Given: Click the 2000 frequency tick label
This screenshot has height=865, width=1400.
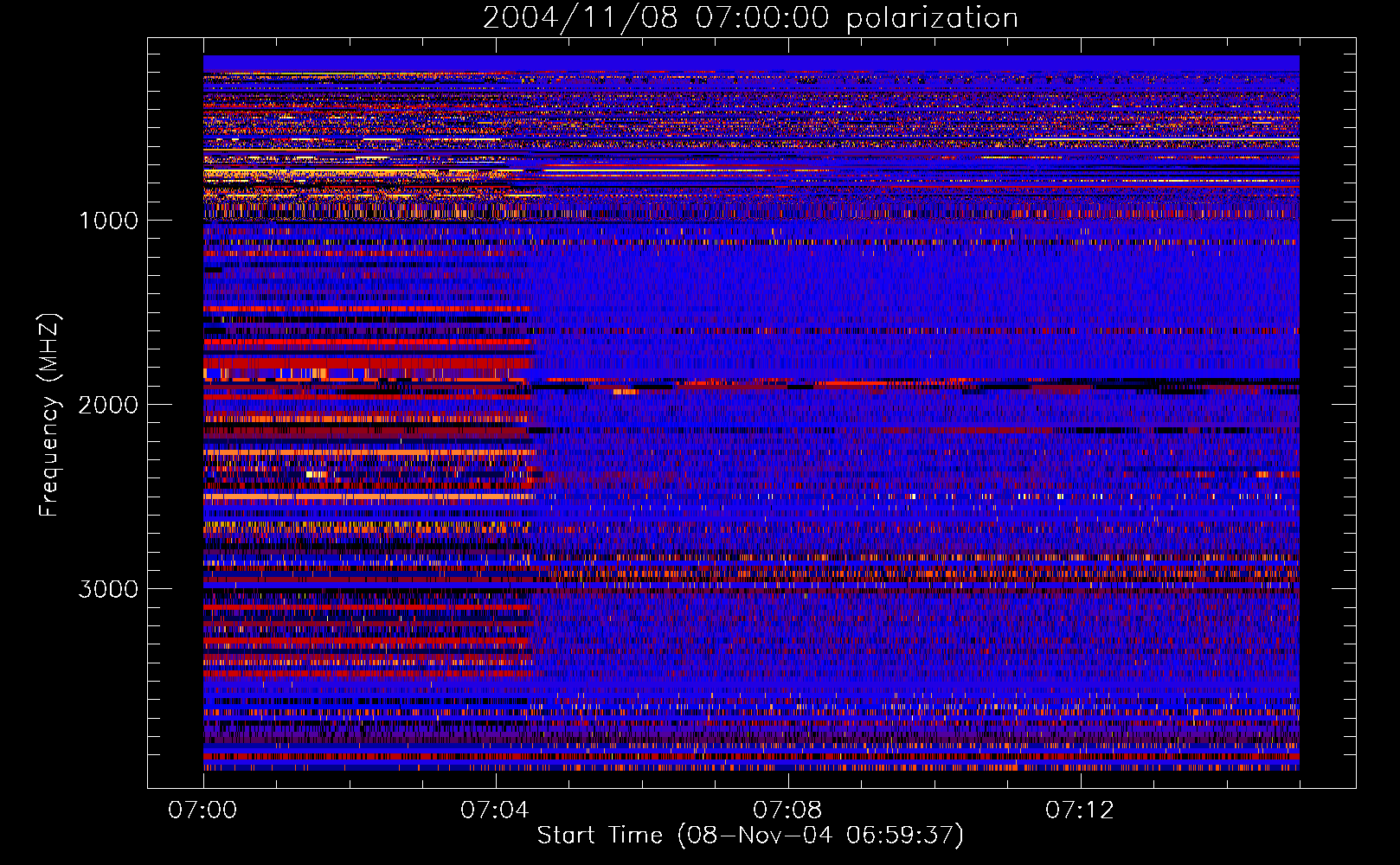Looking at the screenshot, I should coord(108,405).
